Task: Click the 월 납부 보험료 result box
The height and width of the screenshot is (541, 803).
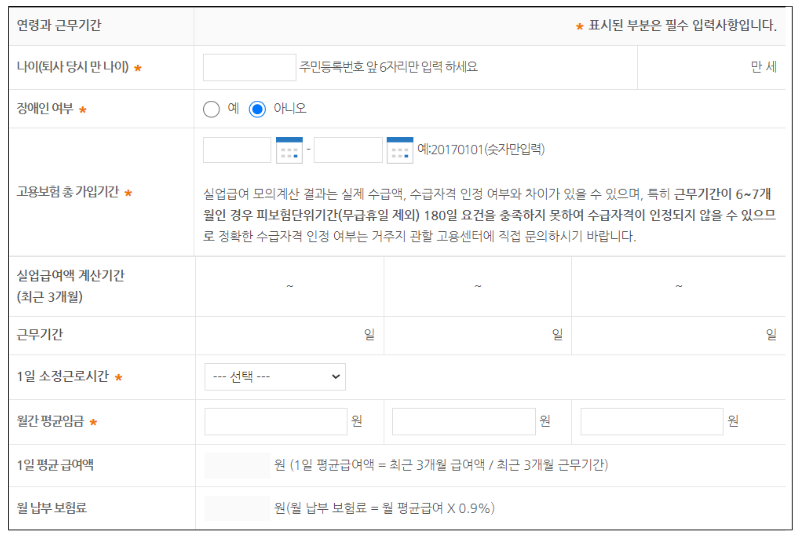Action: (238, 508)
